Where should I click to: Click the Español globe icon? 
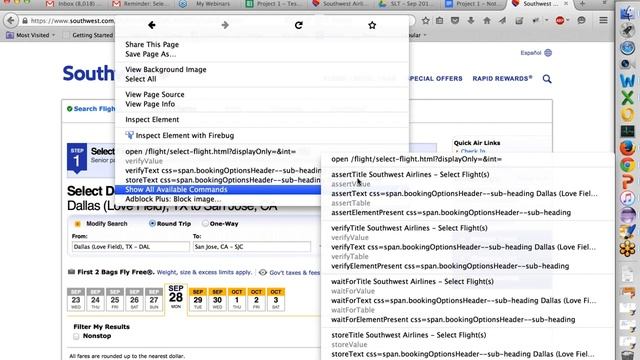pyautogui.click(x=548, y=53)
